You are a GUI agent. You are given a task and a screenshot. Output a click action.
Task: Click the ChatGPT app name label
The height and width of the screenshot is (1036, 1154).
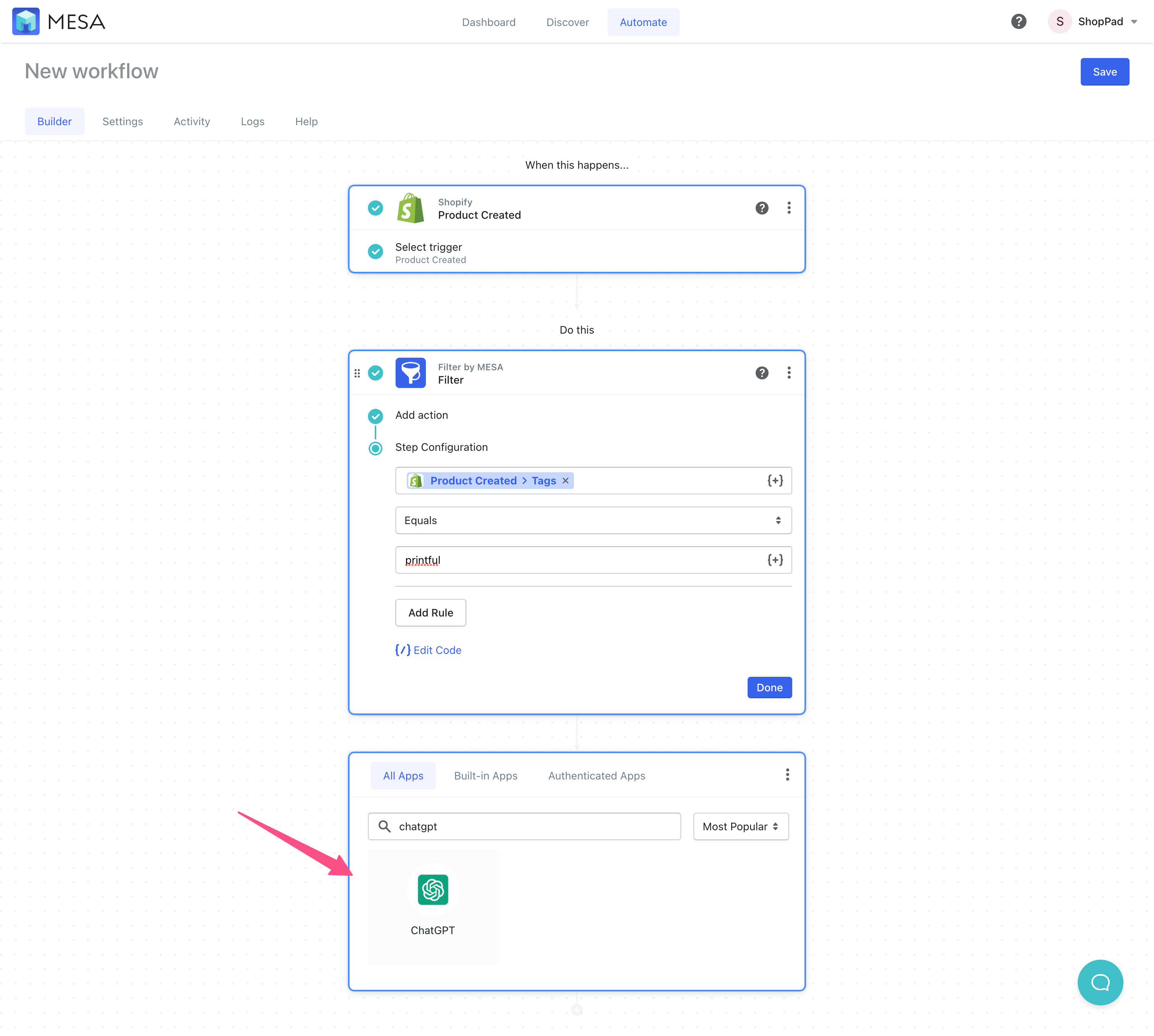[x=433, y=930]
